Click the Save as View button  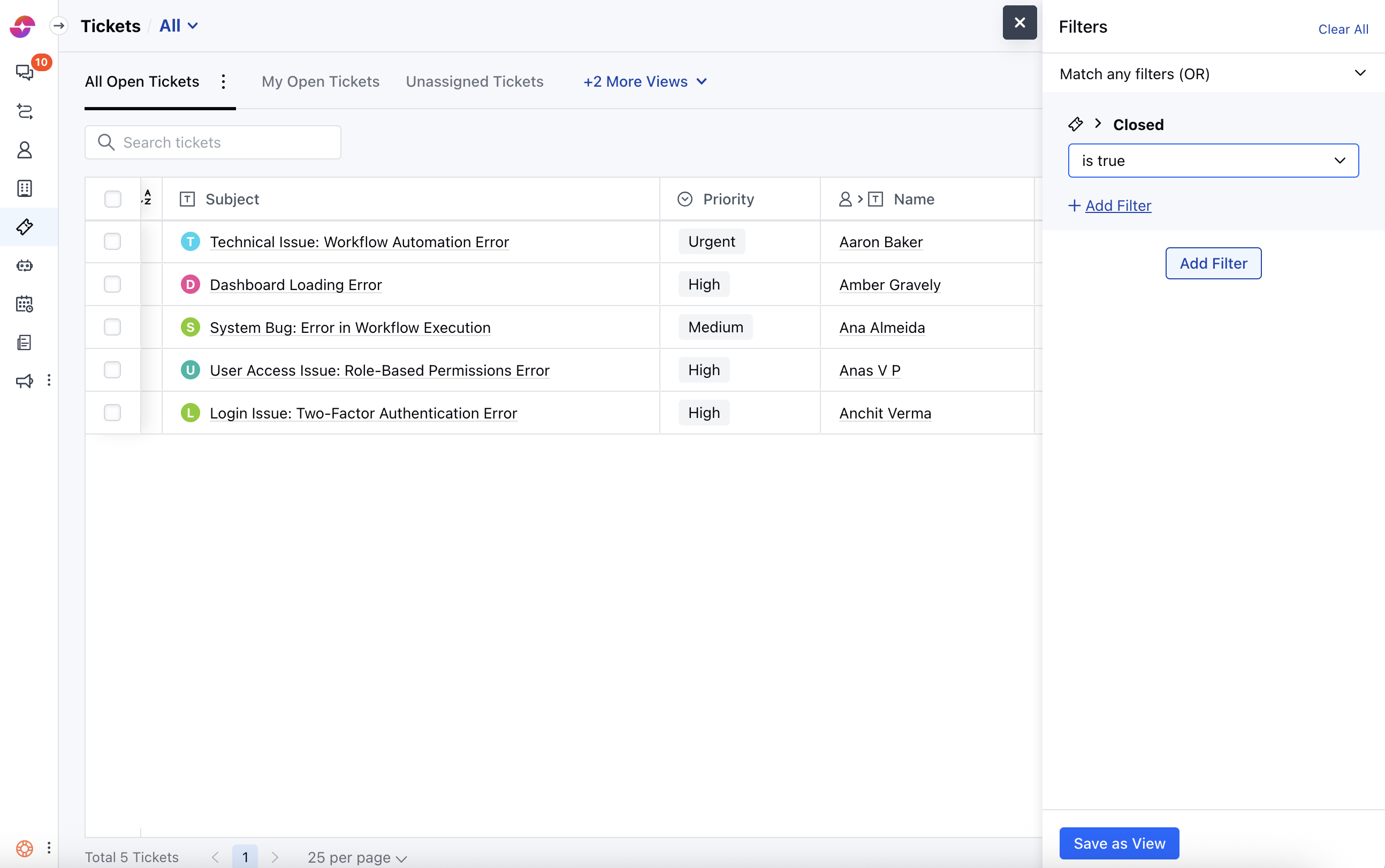[1118, 843]
